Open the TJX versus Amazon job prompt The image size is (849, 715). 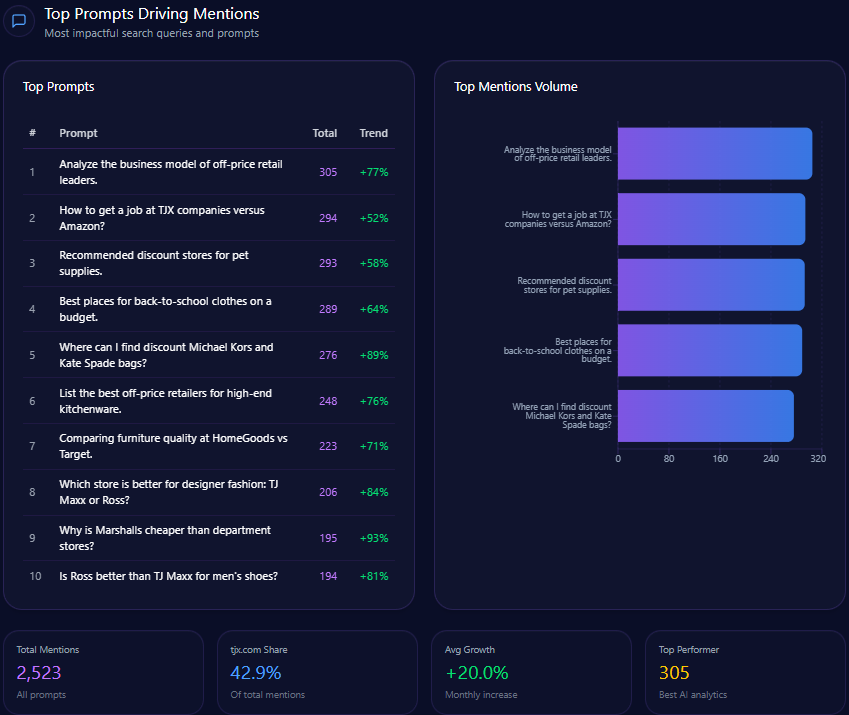[x=162, y=218]
